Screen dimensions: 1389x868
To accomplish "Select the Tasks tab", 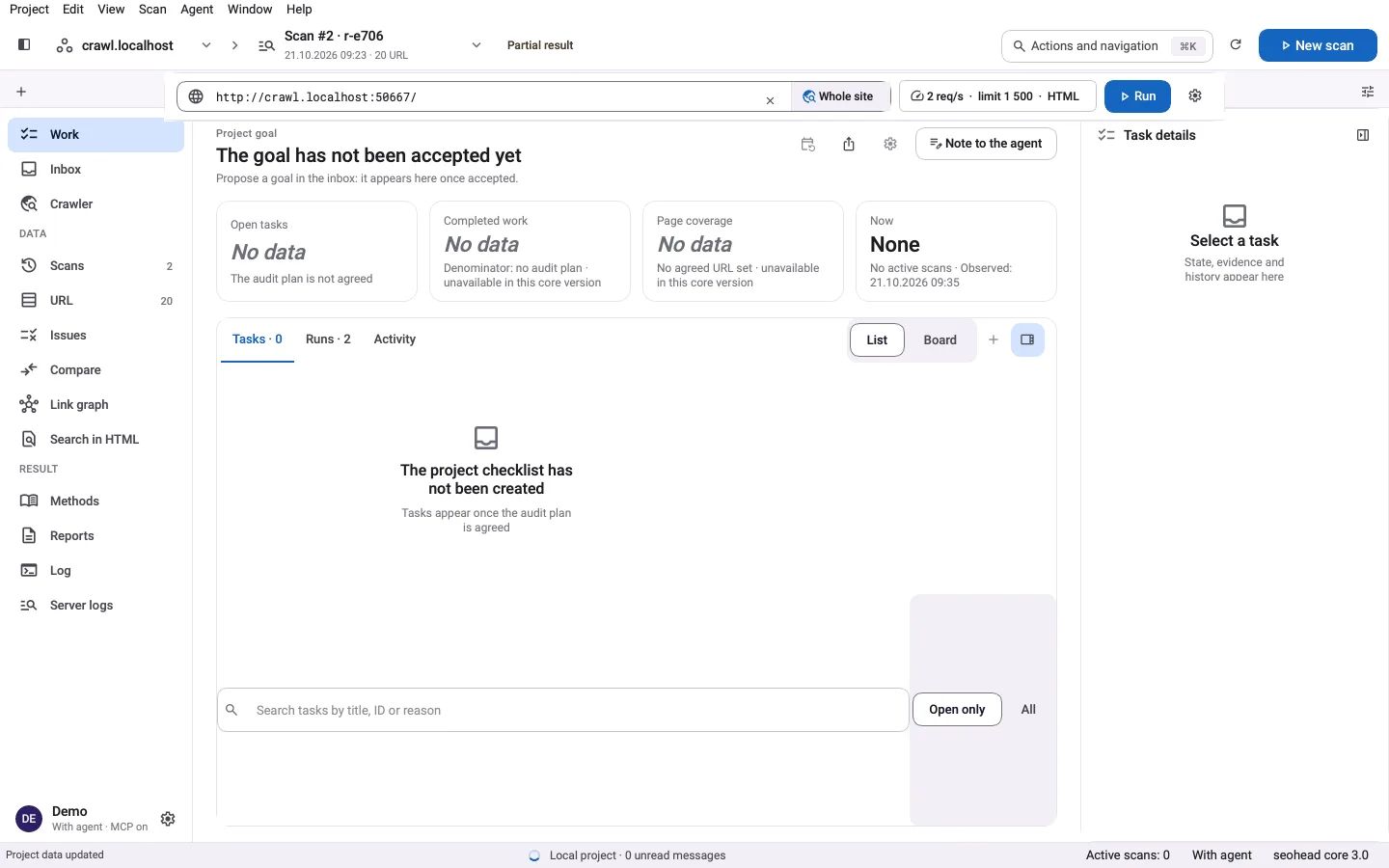I will click(258, 339).
